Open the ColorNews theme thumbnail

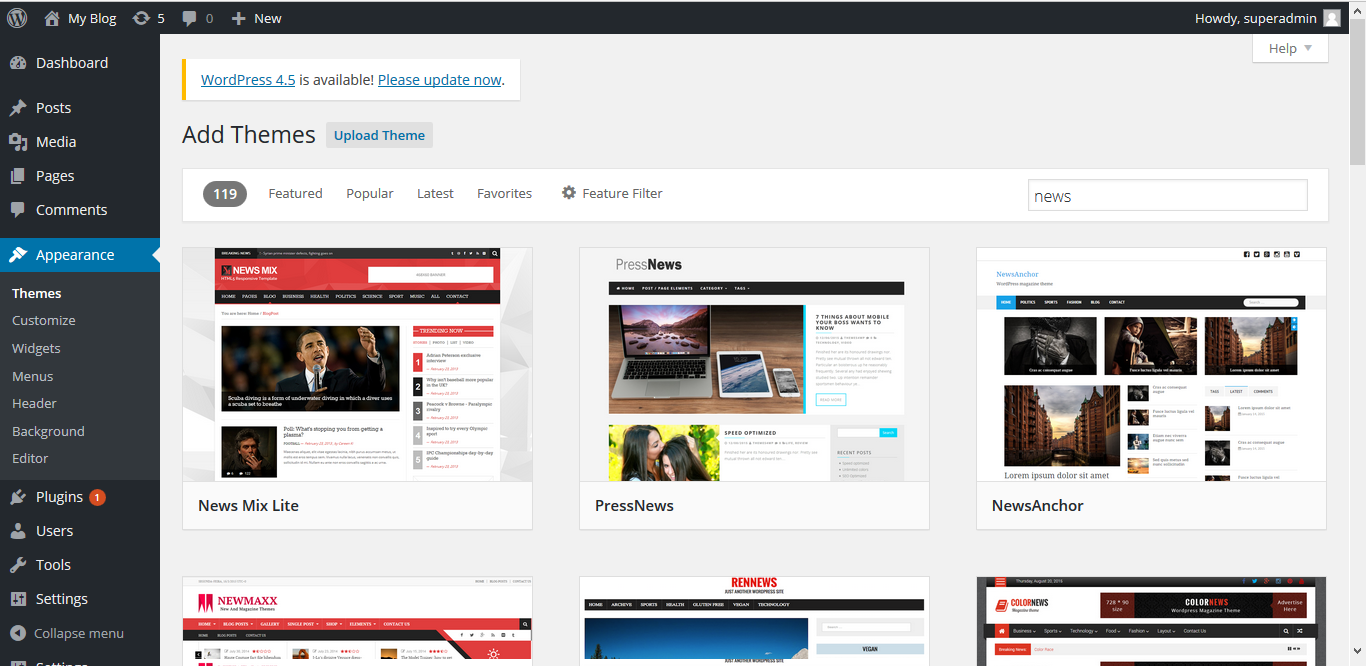tap(1152, 621)
